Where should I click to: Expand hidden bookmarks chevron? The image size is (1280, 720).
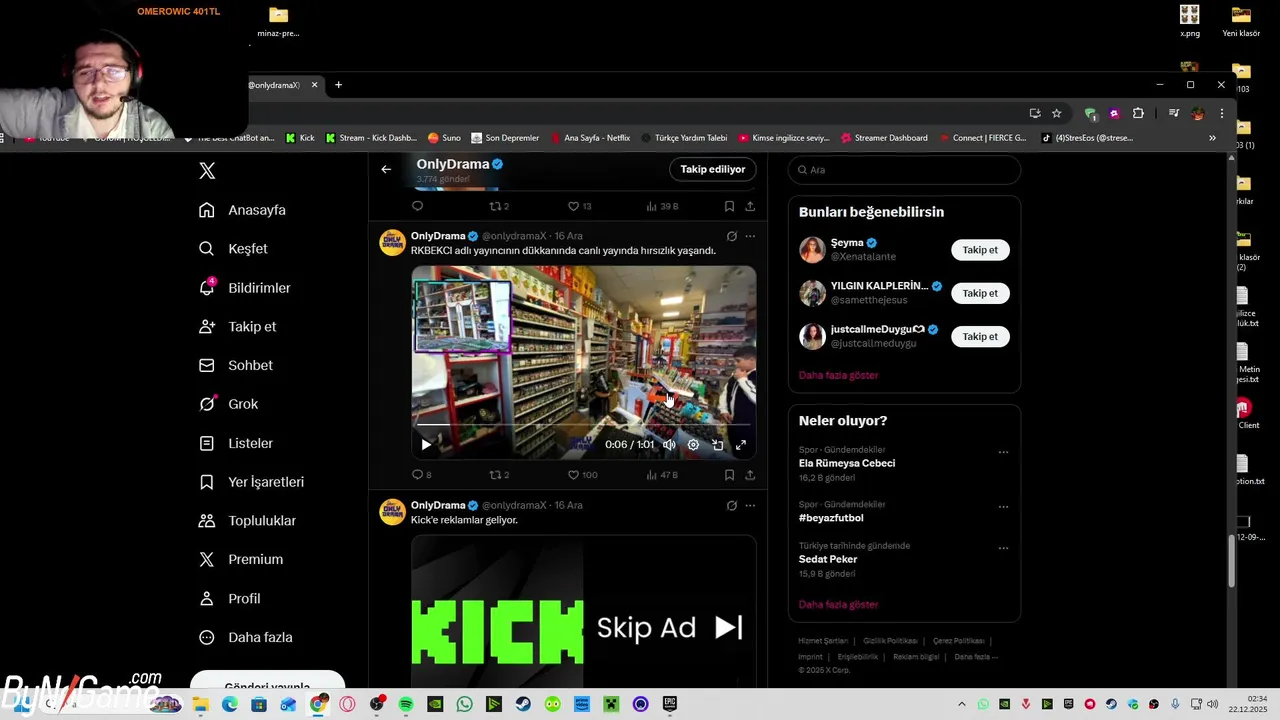[1212, 138]
